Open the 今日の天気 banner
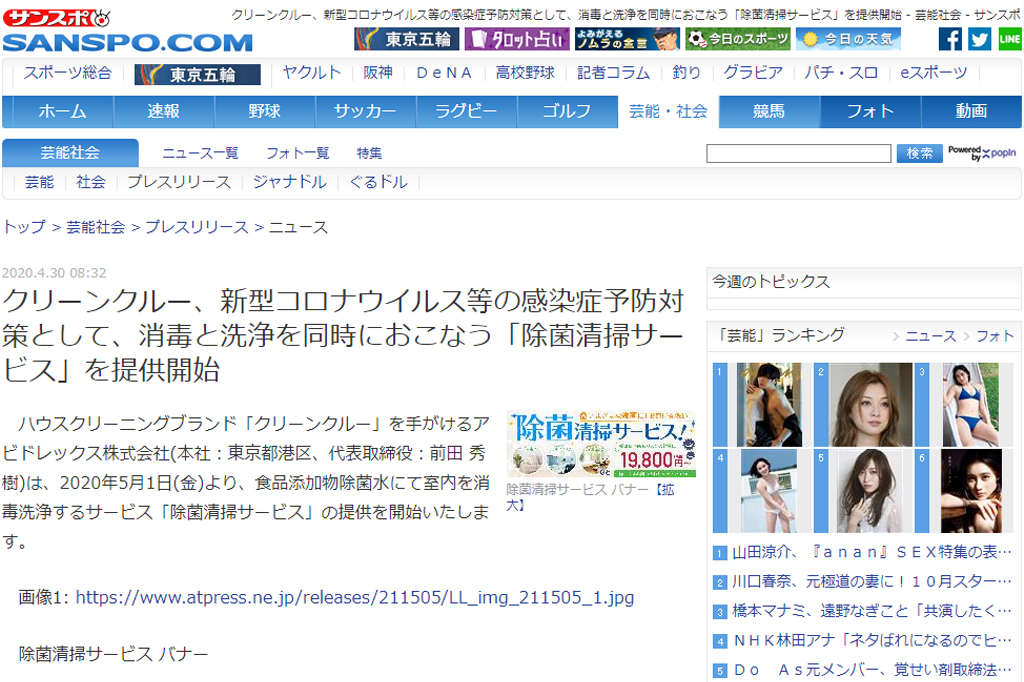The width and height of the screenshot is (1024, 682). click(848, 39)
